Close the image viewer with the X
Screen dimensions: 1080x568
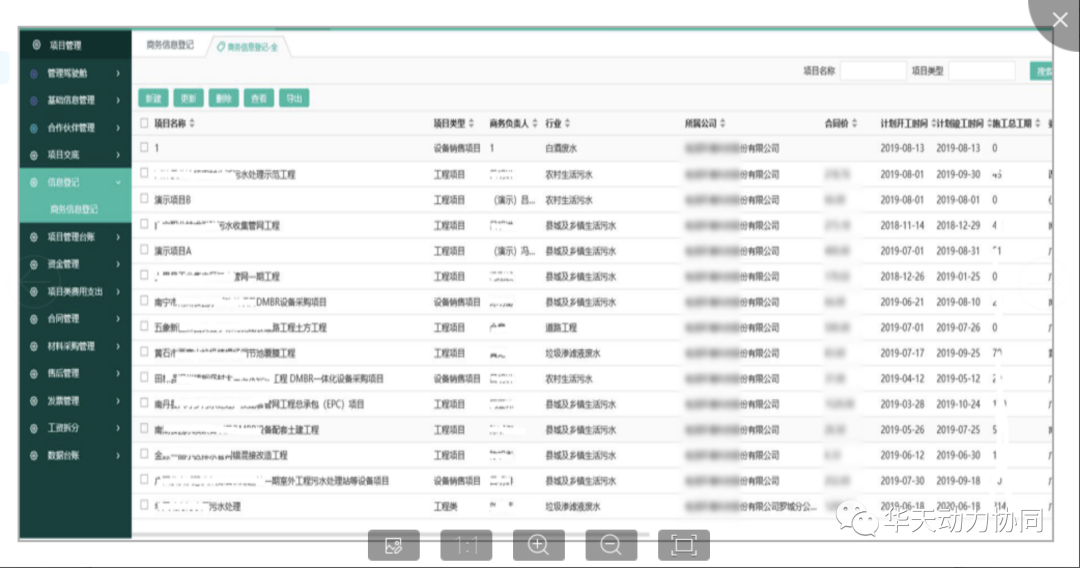click(1059, 20)
